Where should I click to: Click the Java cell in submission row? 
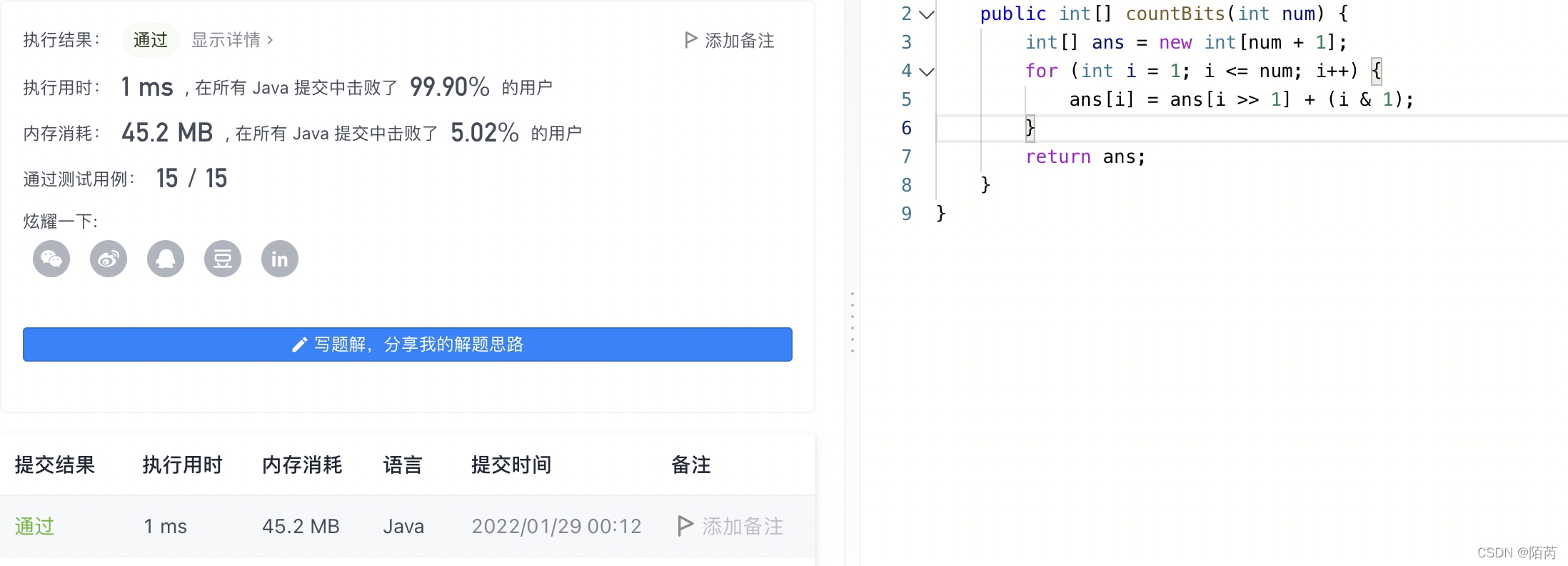403,527
